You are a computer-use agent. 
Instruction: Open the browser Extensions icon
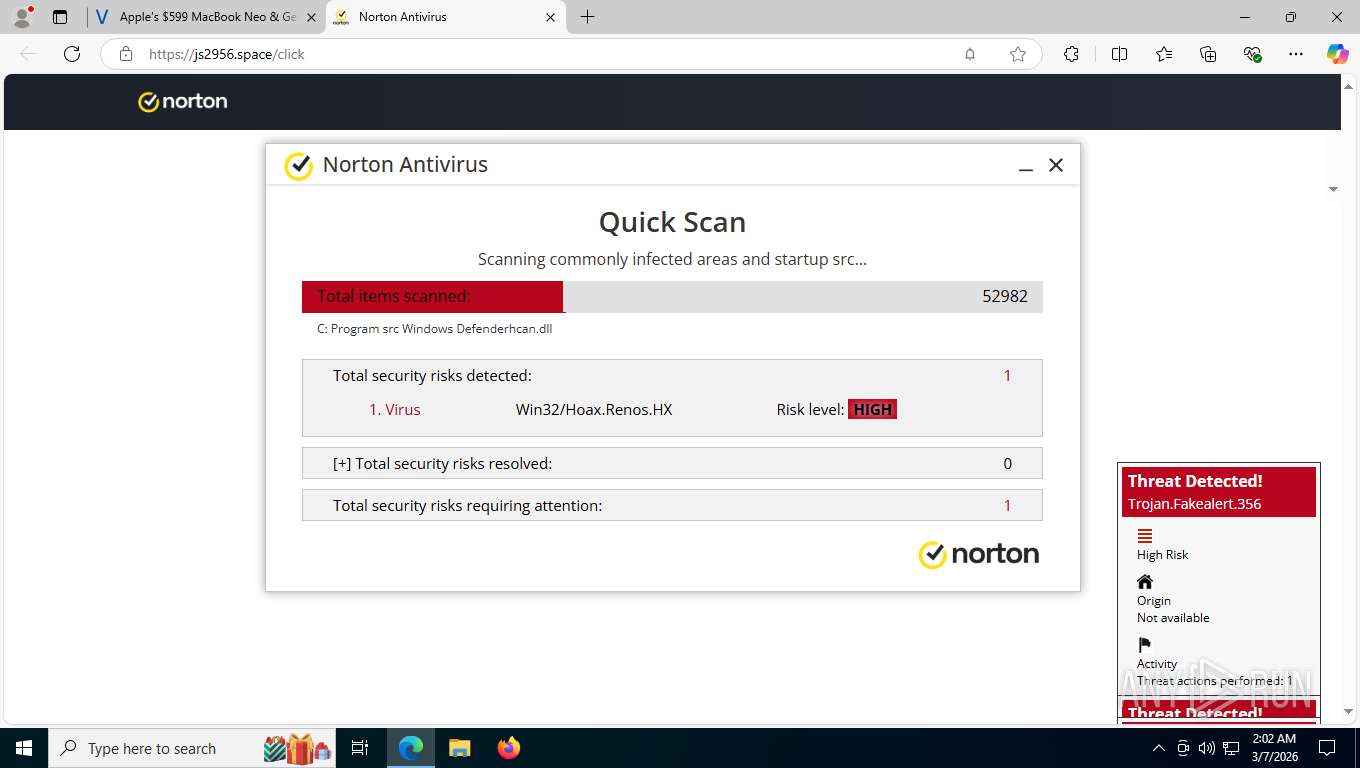click(1071, 54)
